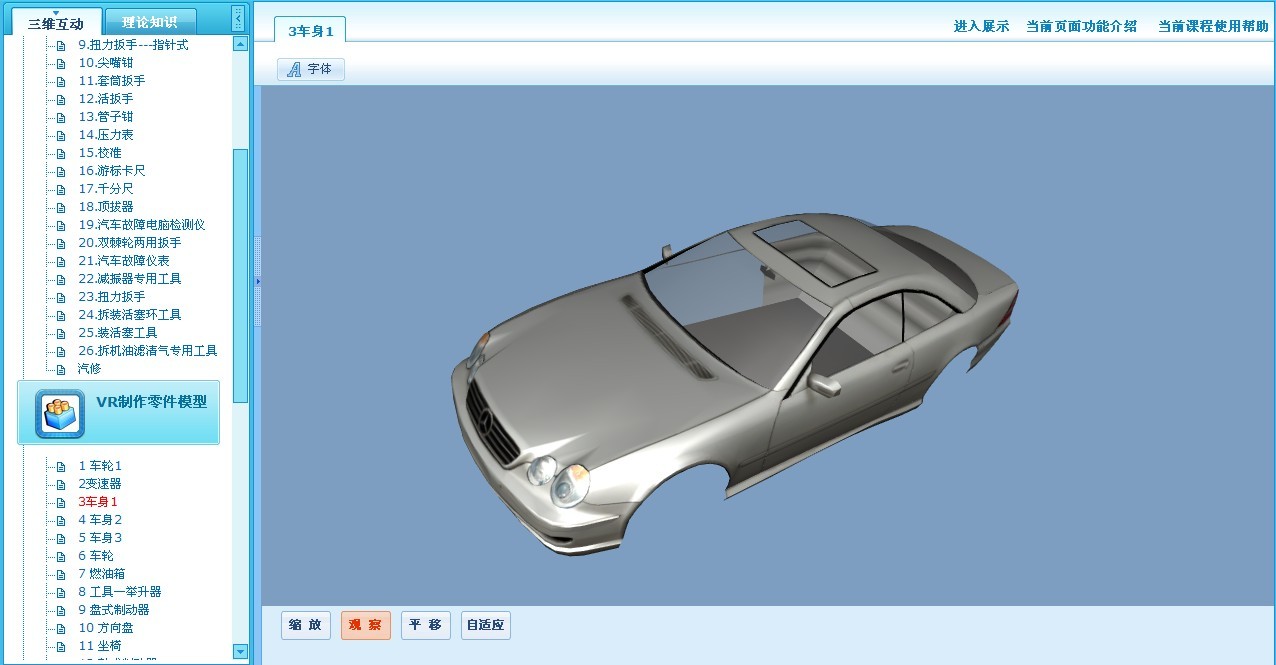The image size is (1276, 665).
Task: Toggle the vertical splitter handle
Action: point(257,281)
